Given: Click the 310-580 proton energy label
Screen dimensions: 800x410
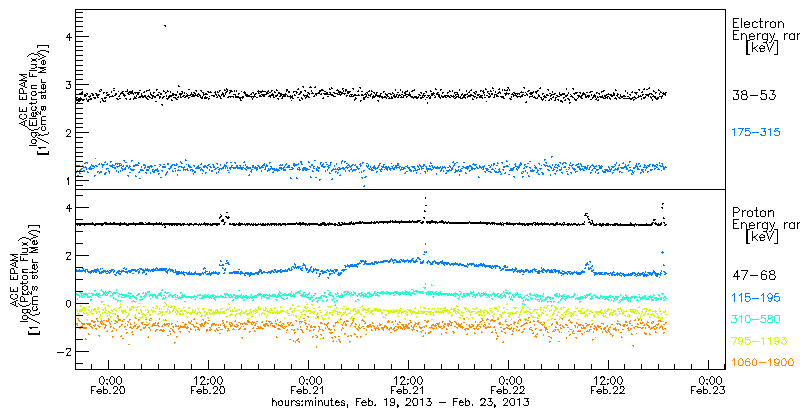Looking at the screenshot, I should pyautogui.click(x=756, y=319).
